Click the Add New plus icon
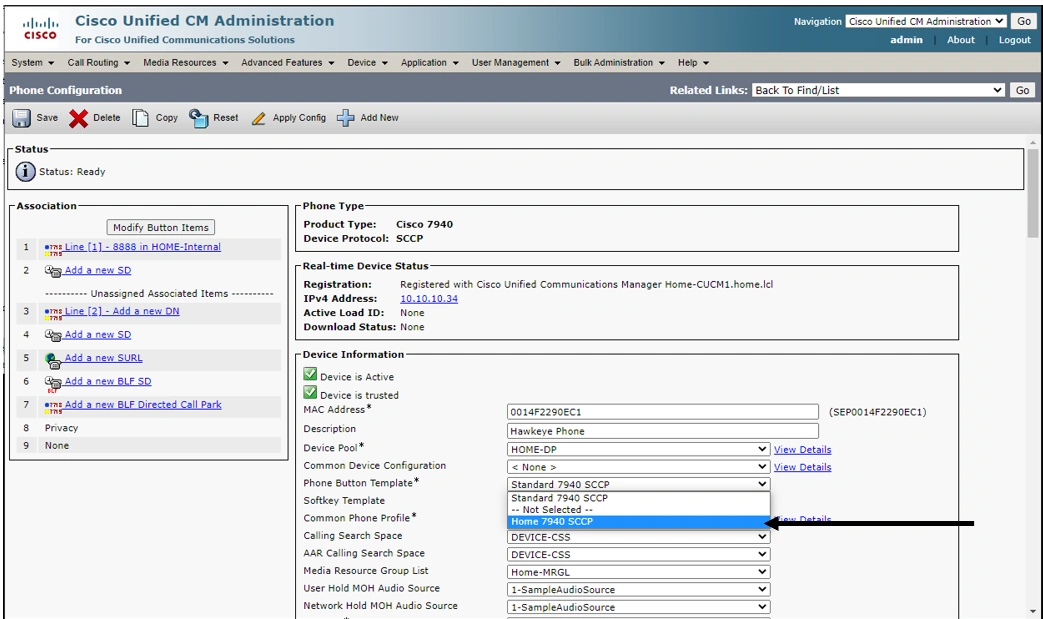Image resolution: width=1043 pixels, height=619 pixels. [345, 118]
